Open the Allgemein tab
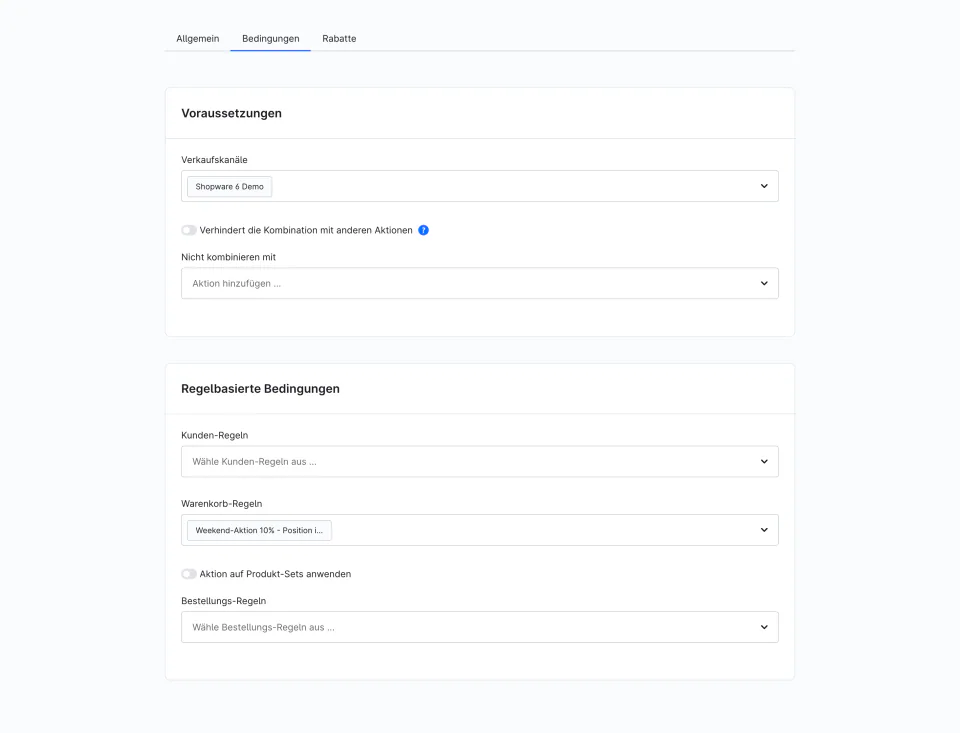The width and height of the screenshot is (960, 733). 197,39
